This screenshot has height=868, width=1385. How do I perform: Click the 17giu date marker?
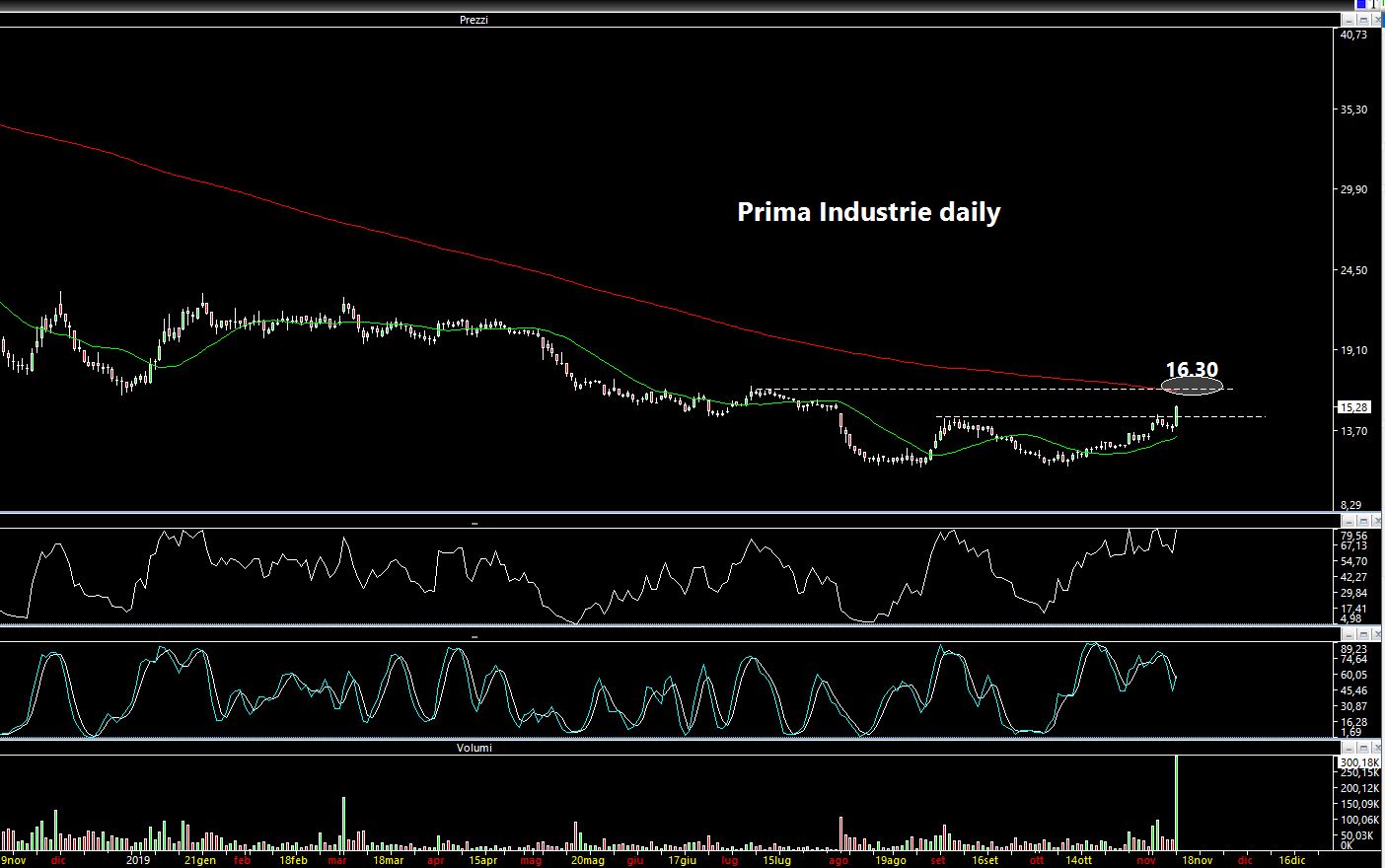click(684, 860)
